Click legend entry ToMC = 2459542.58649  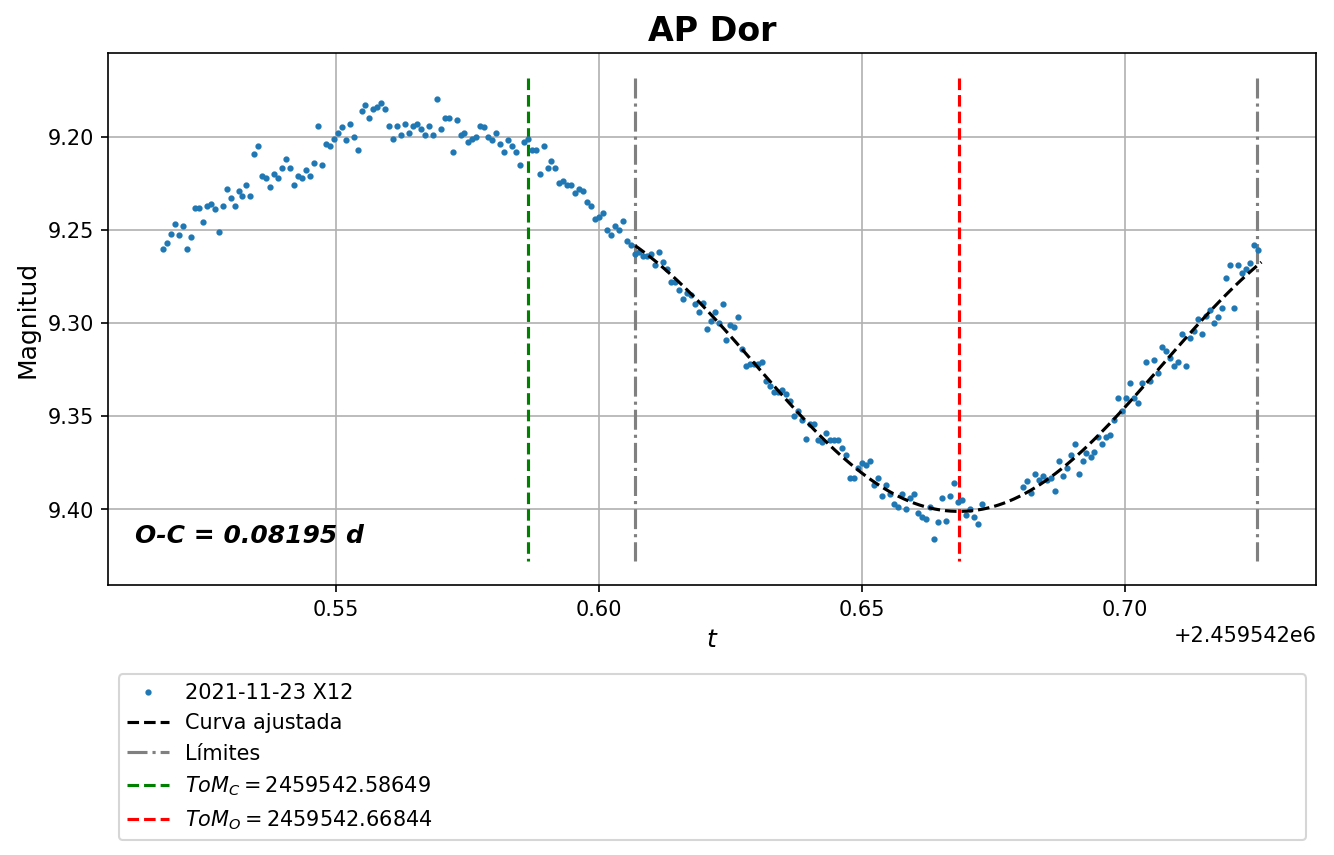coord(308,785)
